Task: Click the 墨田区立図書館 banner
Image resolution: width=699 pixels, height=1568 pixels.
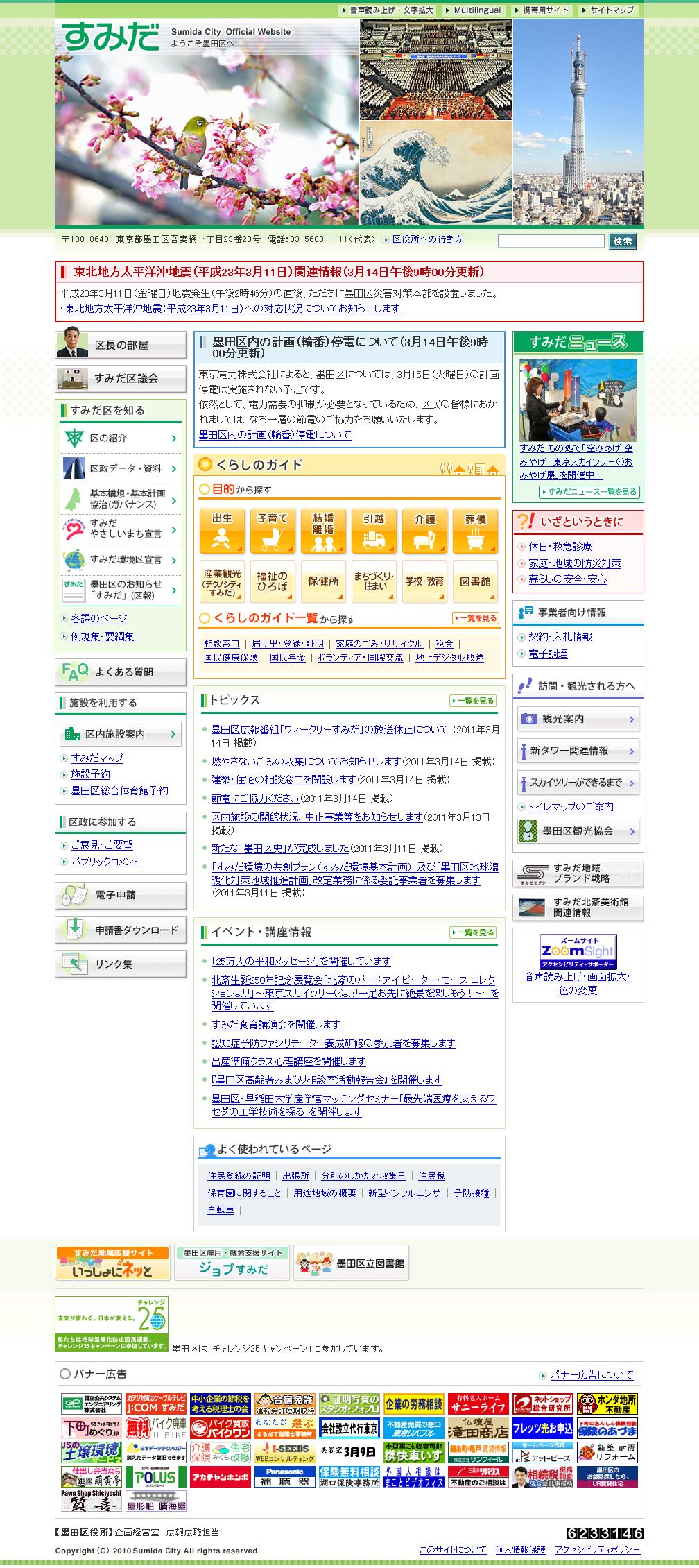Action: 351,1263
